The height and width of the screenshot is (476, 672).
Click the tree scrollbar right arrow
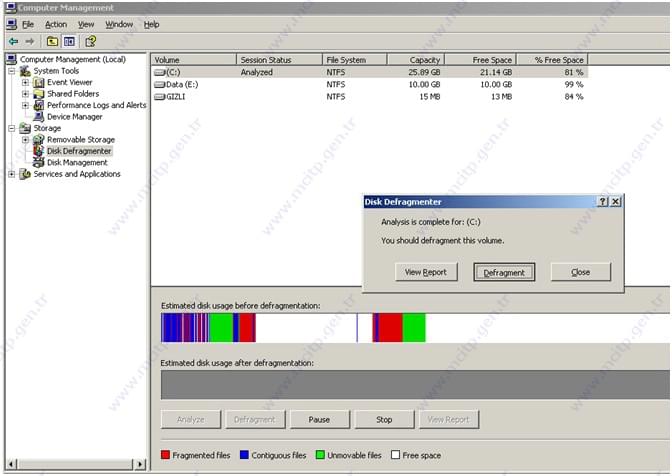140,464
